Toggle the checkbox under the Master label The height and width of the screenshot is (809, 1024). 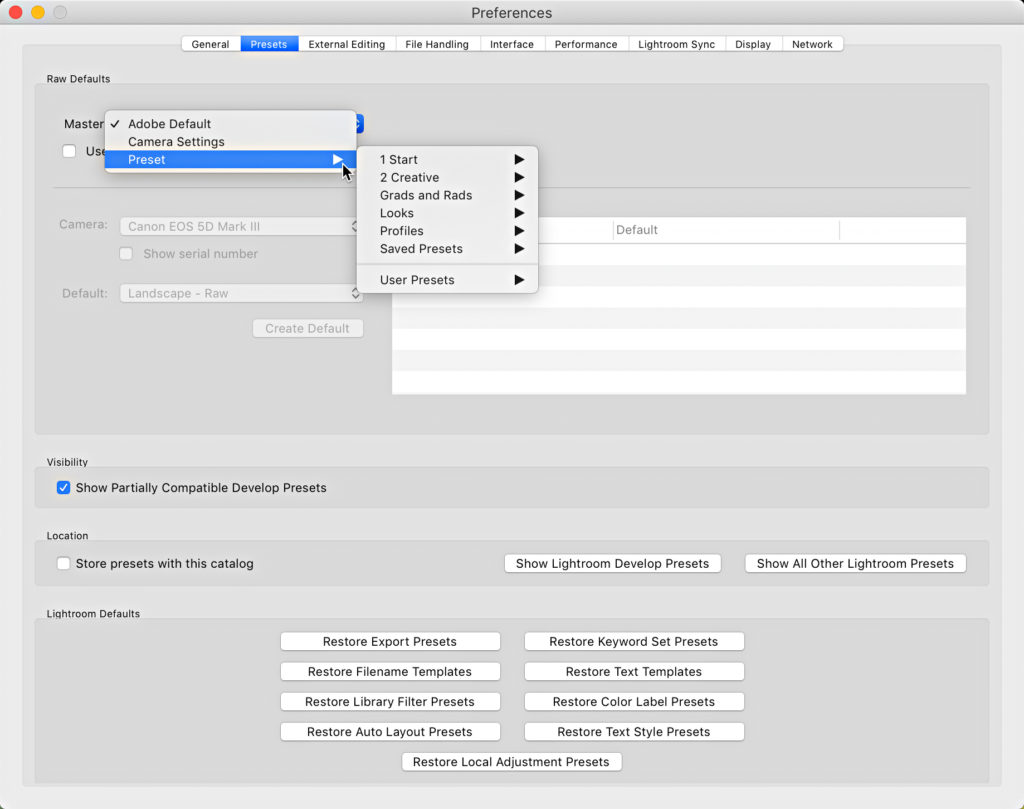coord(69,151)
